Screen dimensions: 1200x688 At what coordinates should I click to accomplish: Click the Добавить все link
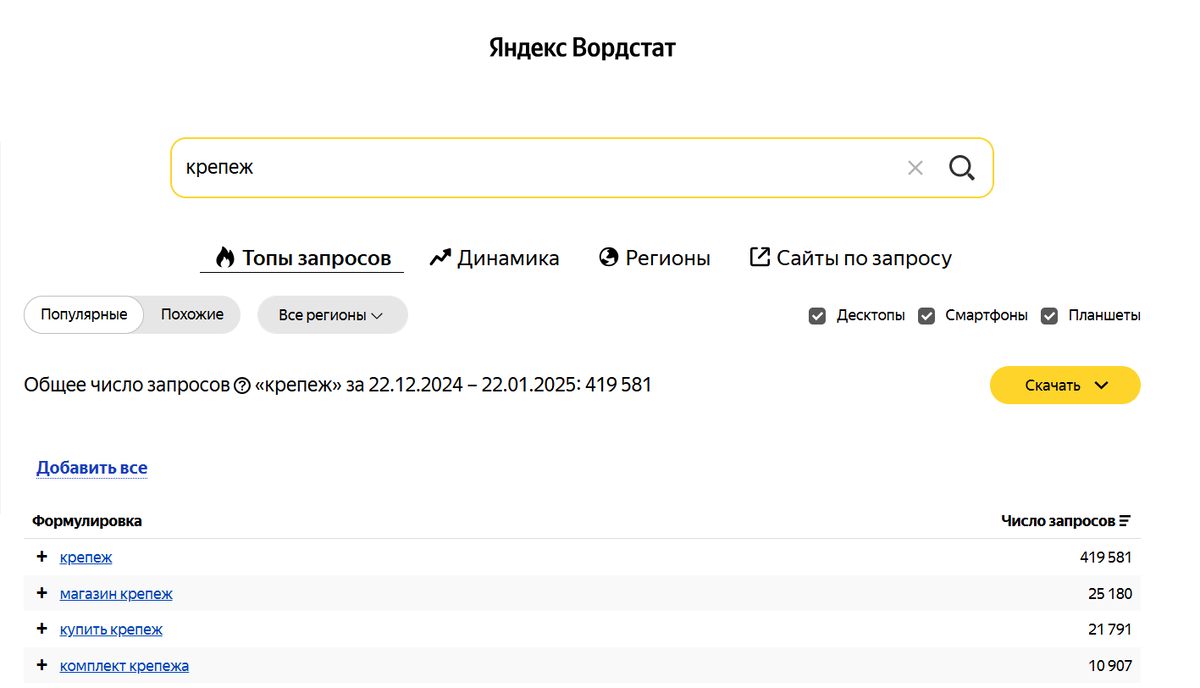tap(92, 468)
